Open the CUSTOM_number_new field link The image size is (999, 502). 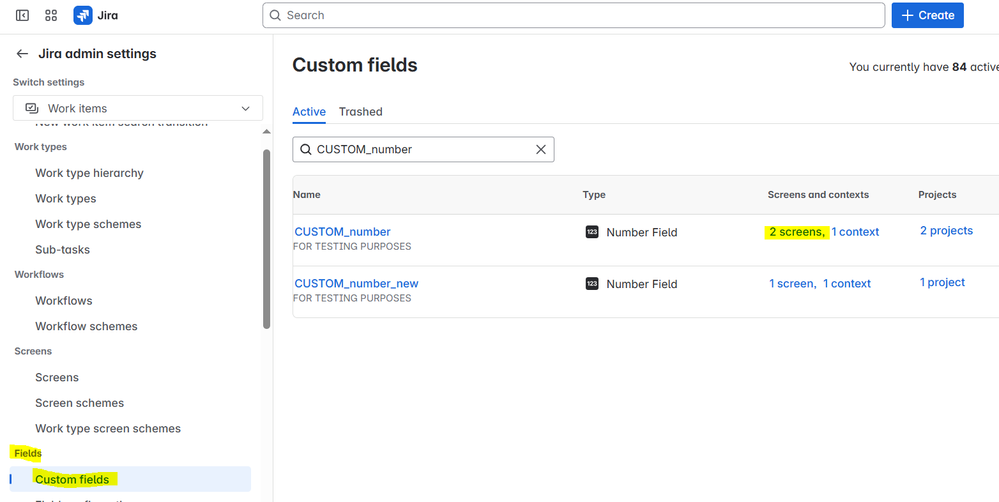point(357,284)
